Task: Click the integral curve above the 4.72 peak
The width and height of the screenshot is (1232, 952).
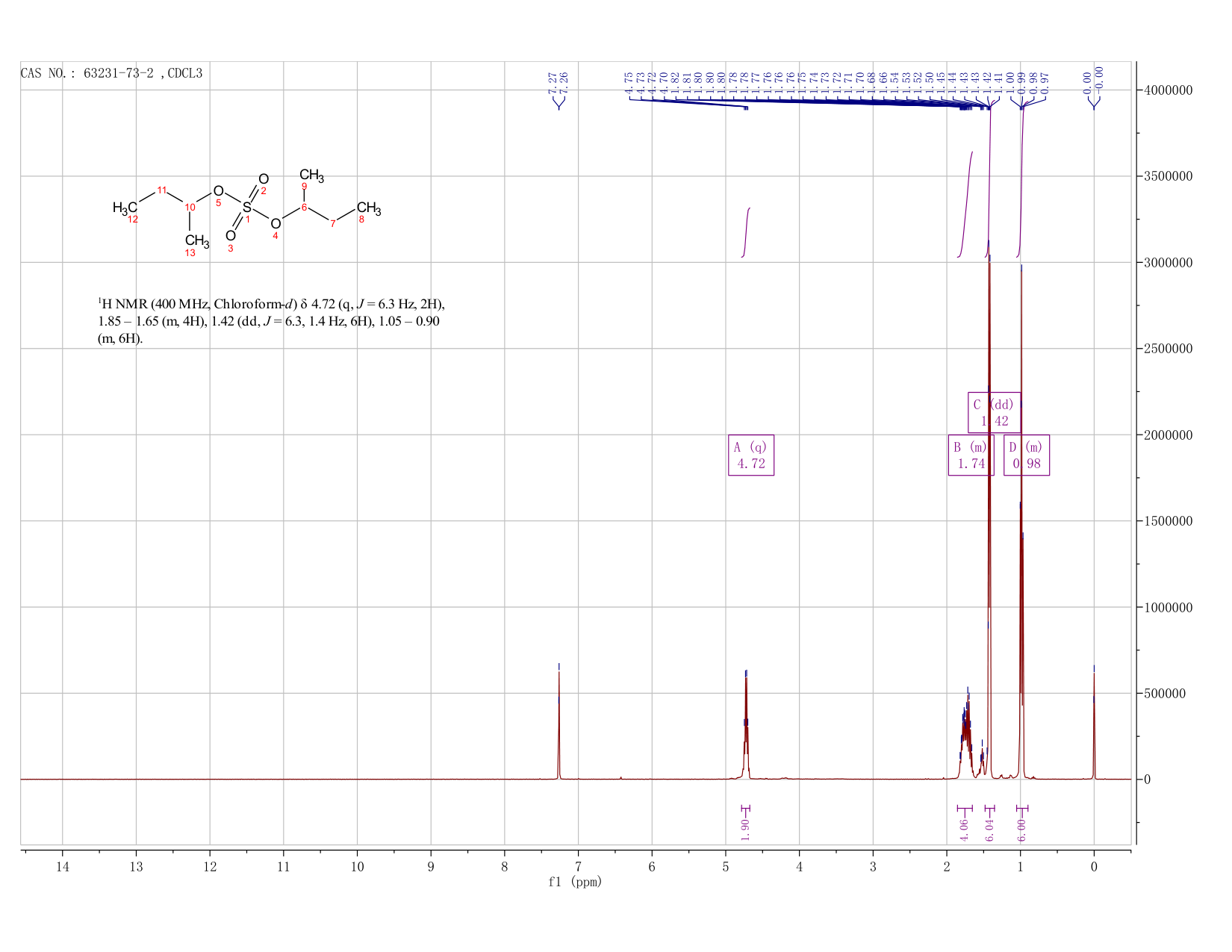Action: click(x=747, y=231)
